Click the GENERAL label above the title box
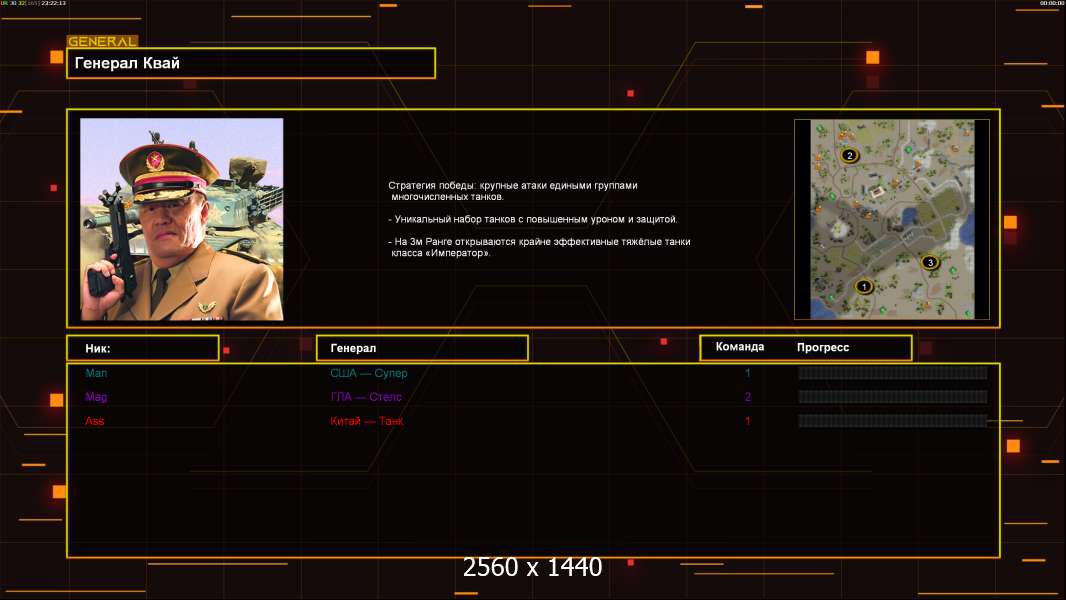1066x600 pixels. click(x=102, y=42)
